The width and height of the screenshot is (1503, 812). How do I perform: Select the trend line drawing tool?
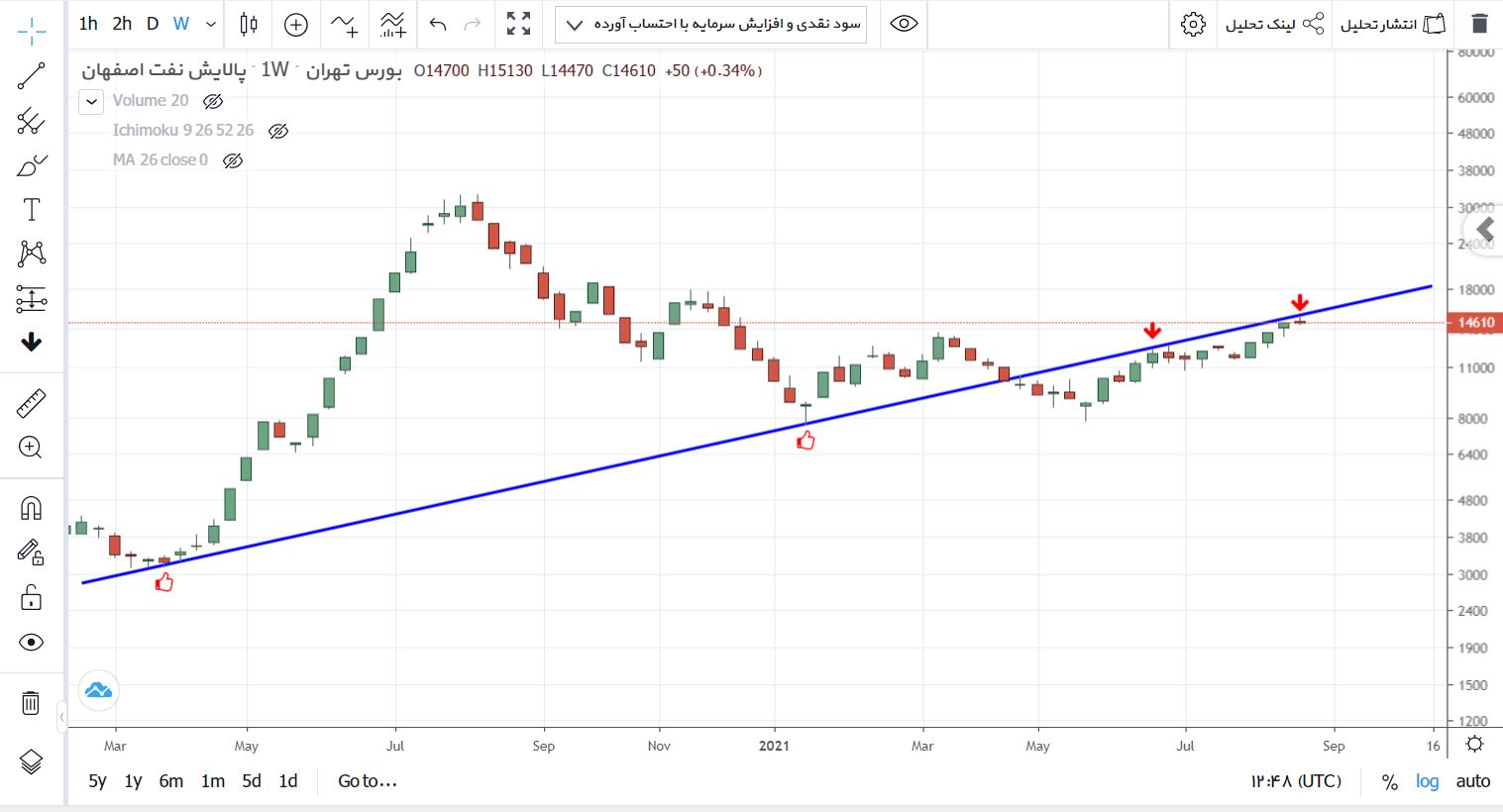(32, 76)
